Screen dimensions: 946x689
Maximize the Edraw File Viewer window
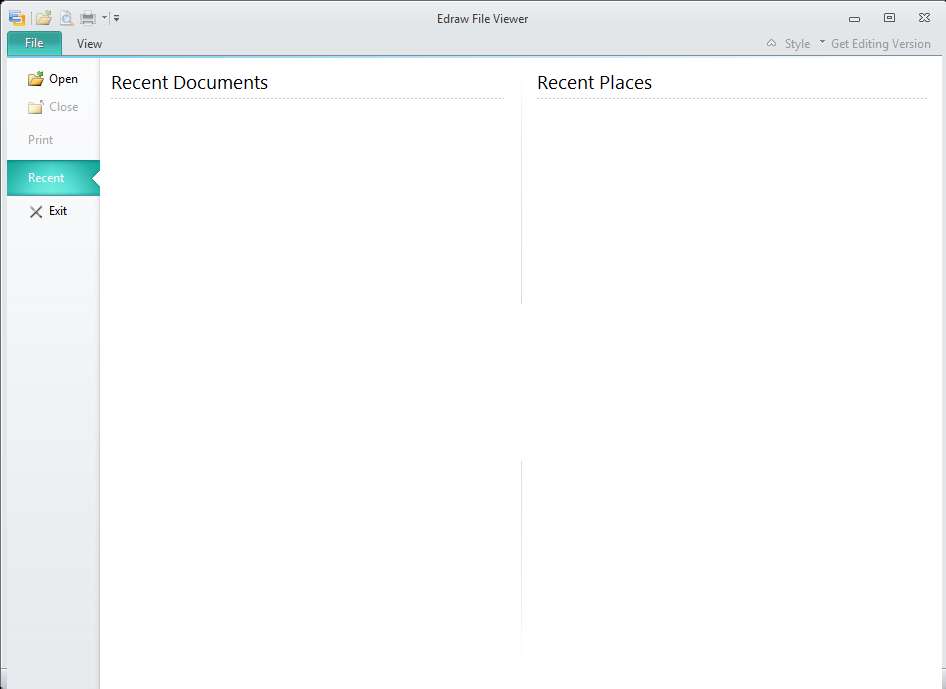pos(889,18)
